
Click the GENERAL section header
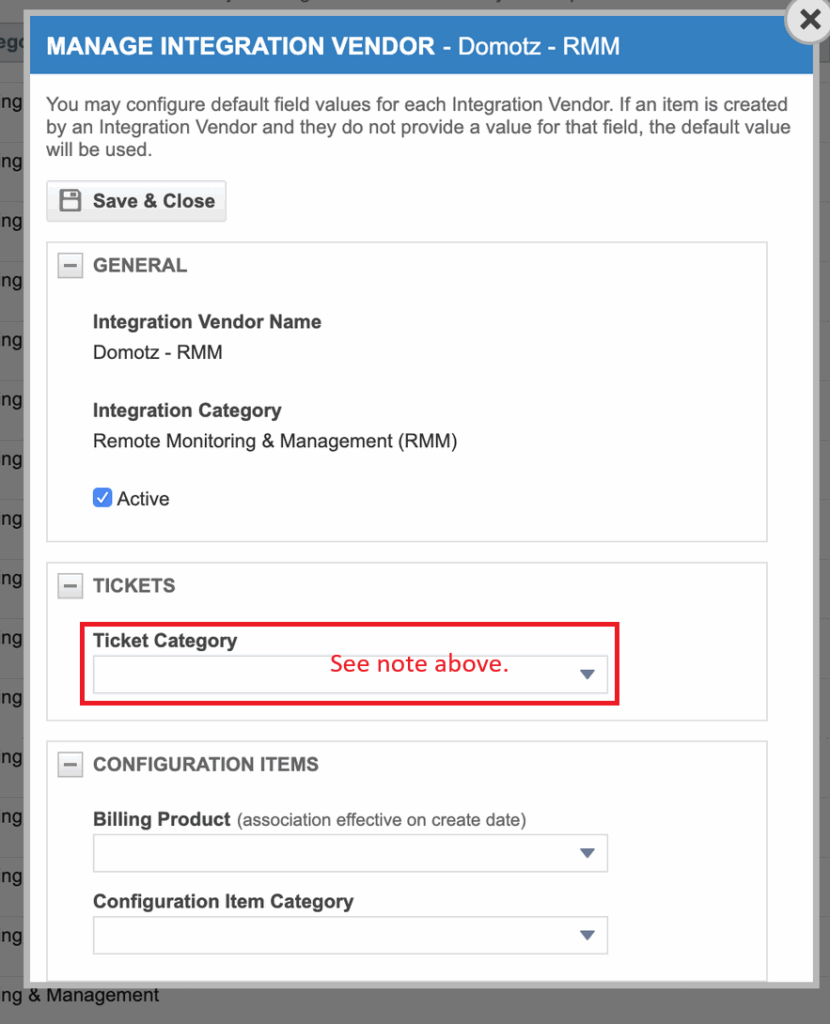click(x=140, y=266)
